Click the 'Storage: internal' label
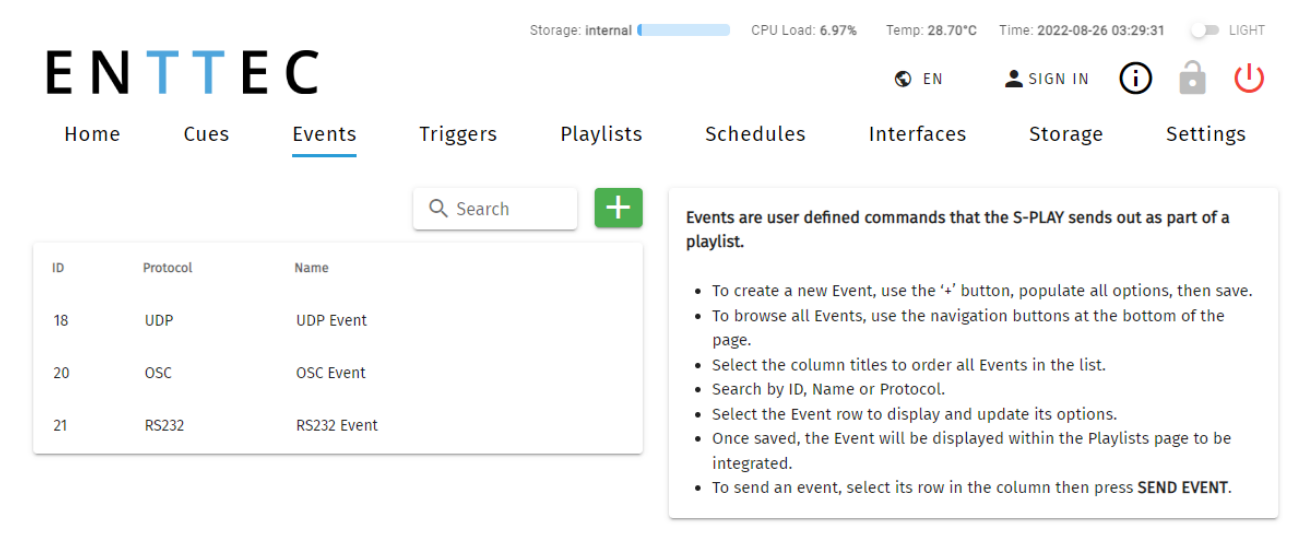 click(x=581, y=31)
